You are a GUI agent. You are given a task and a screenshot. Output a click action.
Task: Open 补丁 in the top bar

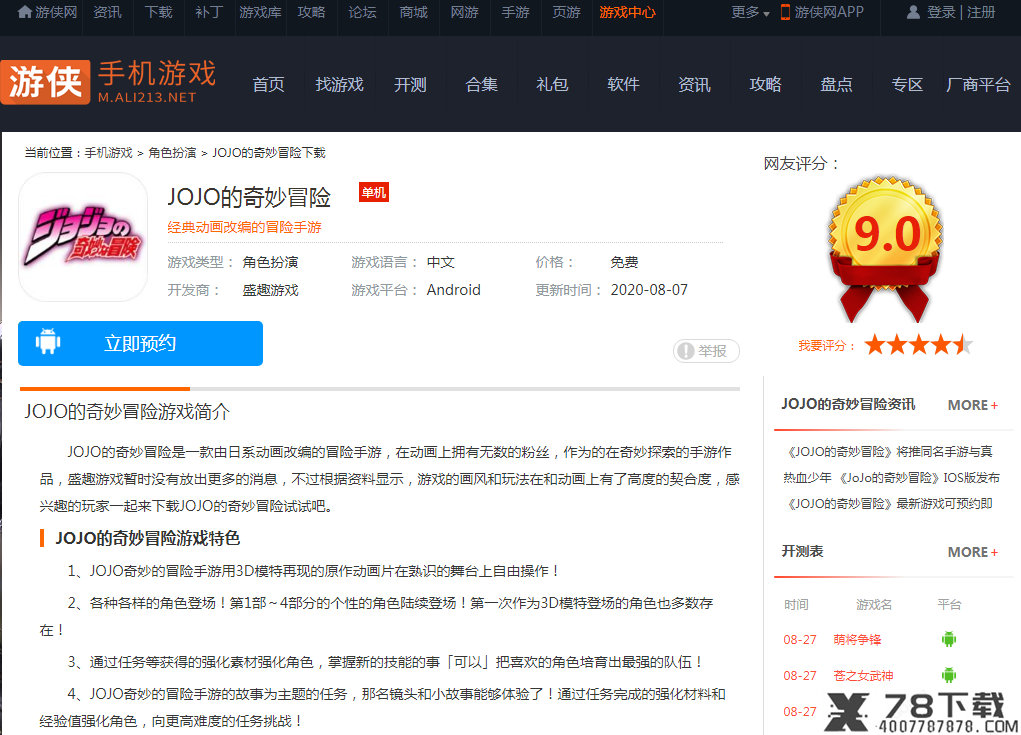[209, 12]
